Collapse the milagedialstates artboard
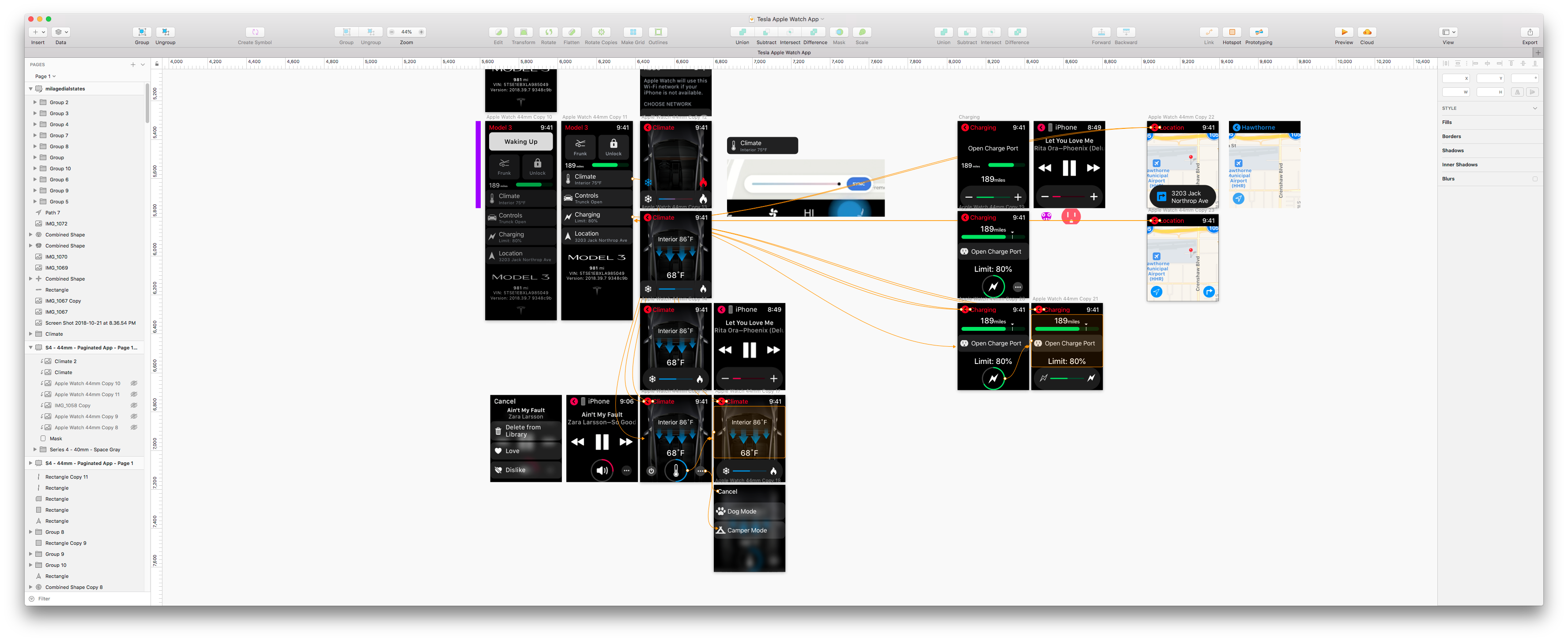This screenshot has height=641, width=1568. click(30, 89)
